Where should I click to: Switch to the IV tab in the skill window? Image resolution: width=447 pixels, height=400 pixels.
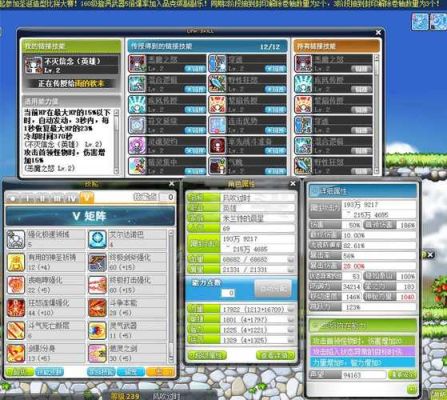coord(71,199)
